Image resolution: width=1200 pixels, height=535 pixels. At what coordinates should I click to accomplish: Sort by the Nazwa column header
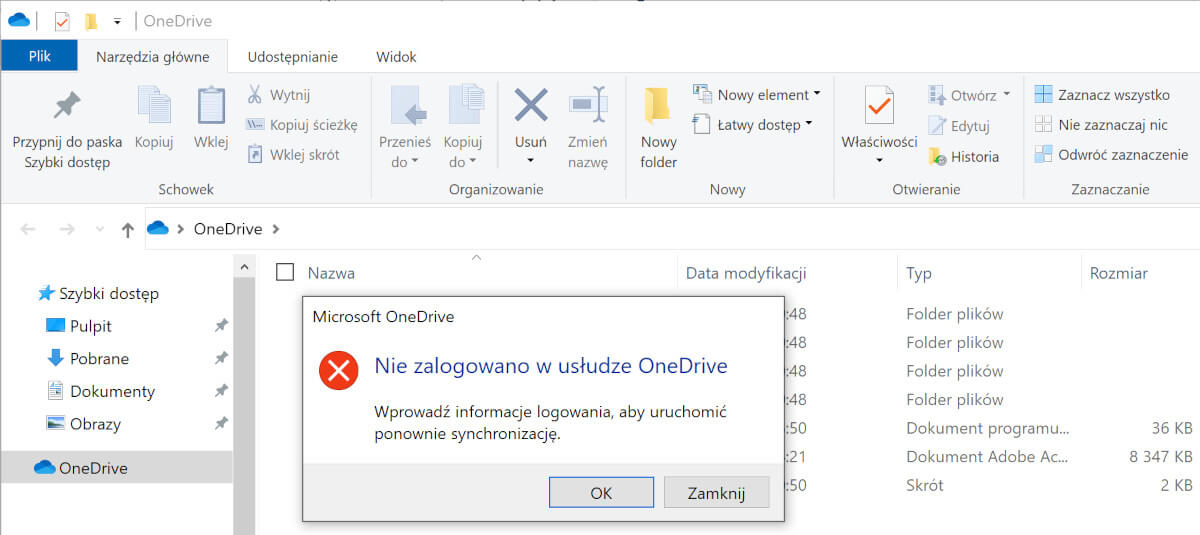(331, 273)
